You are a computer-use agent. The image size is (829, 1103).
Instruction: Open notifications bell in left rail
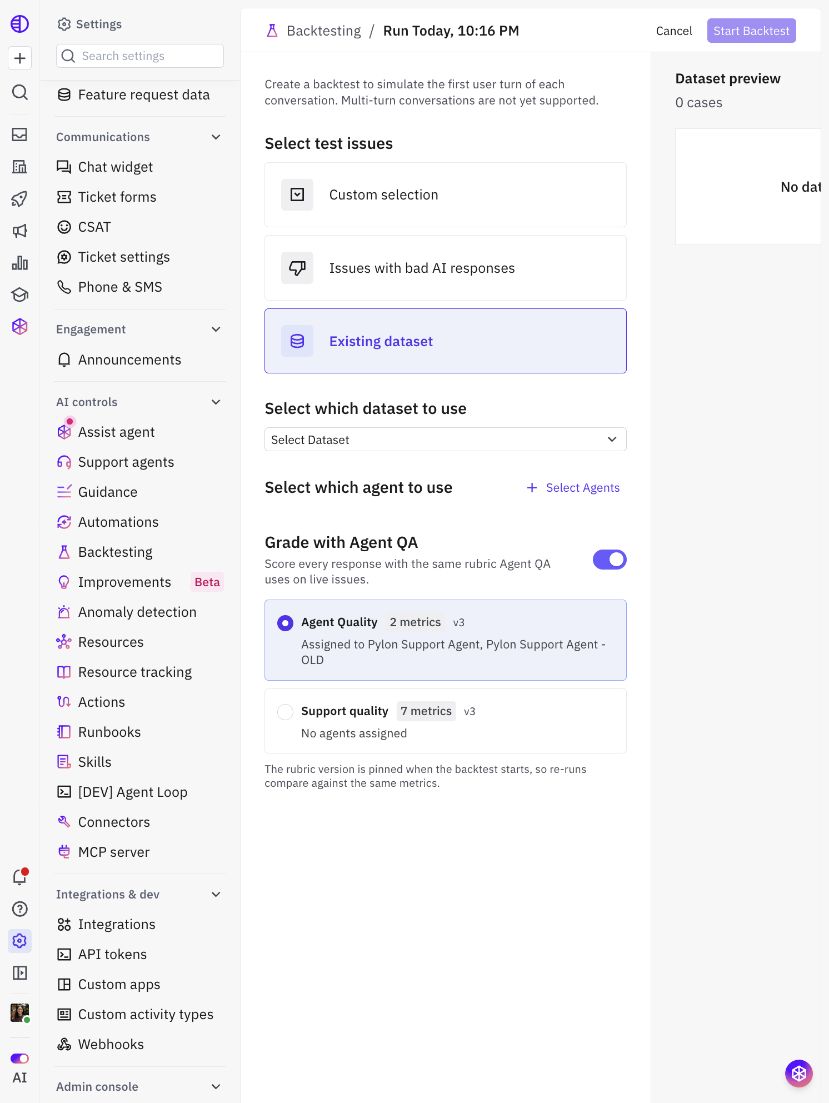coord(20,876)
